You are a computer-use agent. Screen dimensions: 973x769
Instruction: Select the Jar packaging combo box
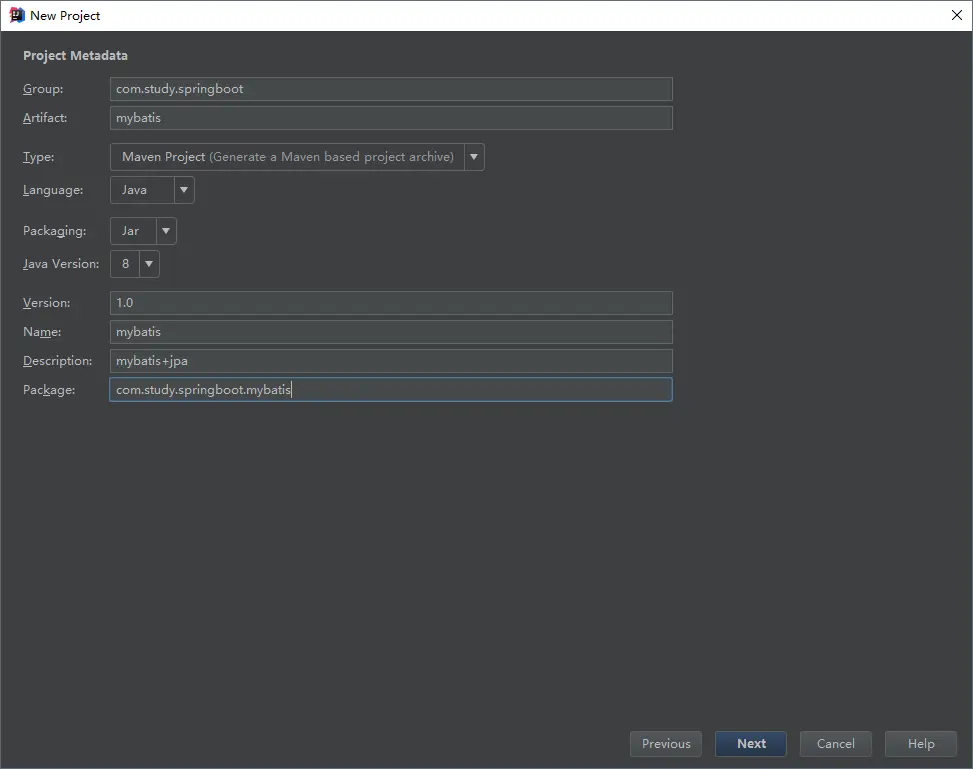pyautogui.click(x=143, y=231)
